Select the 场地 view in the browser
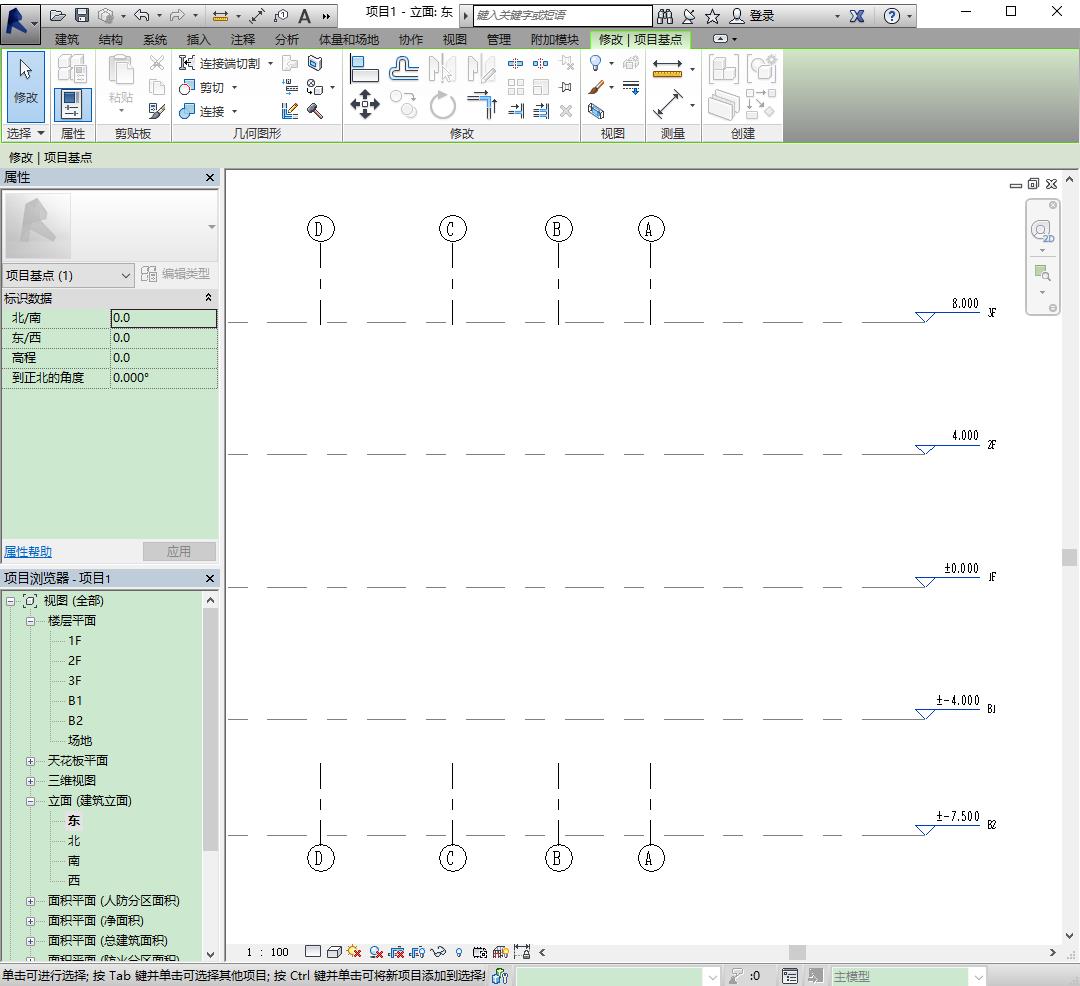 [x=80, y=740]
